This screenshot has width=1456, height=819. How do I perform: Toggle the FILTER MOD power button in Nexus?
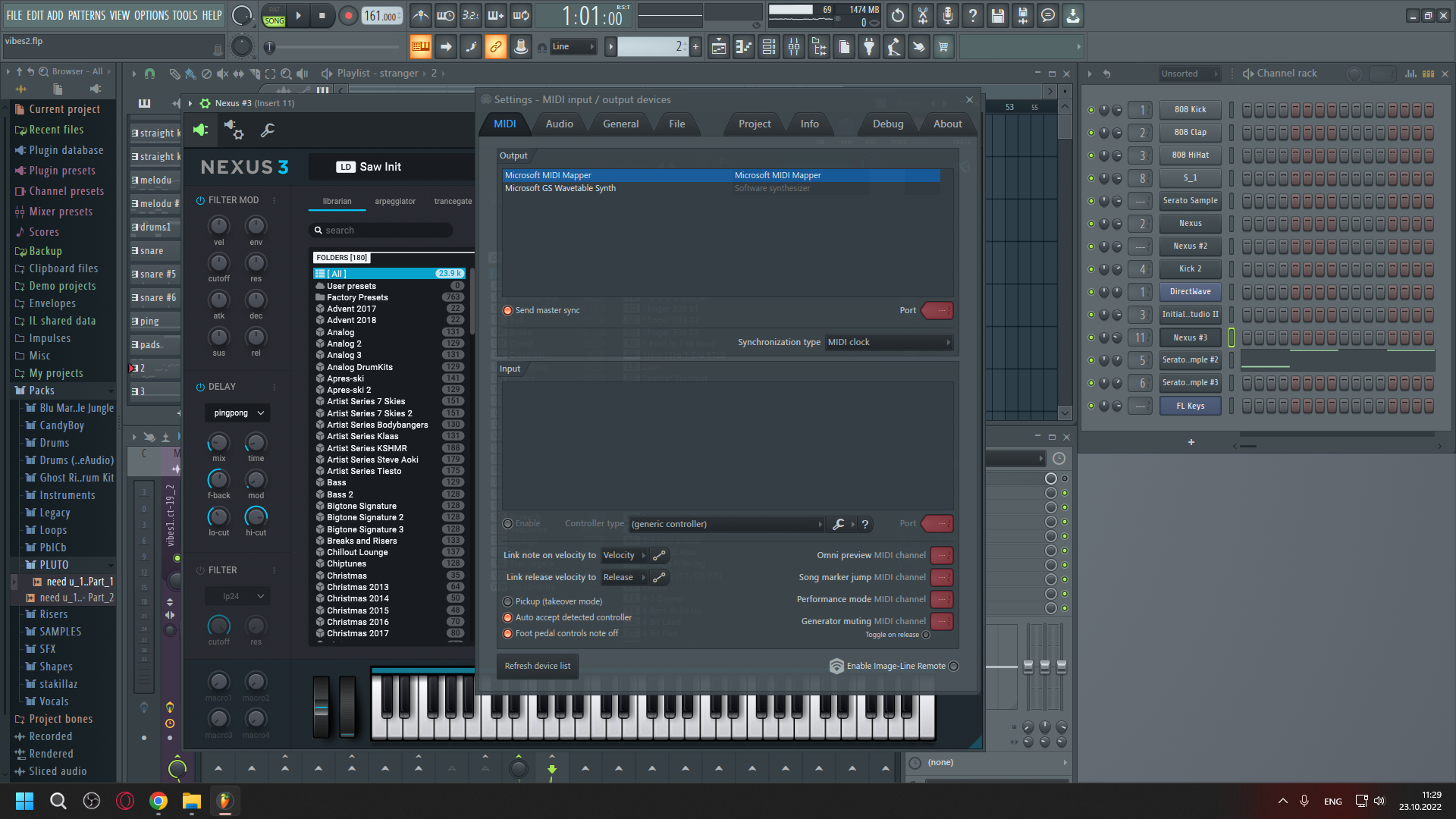[200, 200]
